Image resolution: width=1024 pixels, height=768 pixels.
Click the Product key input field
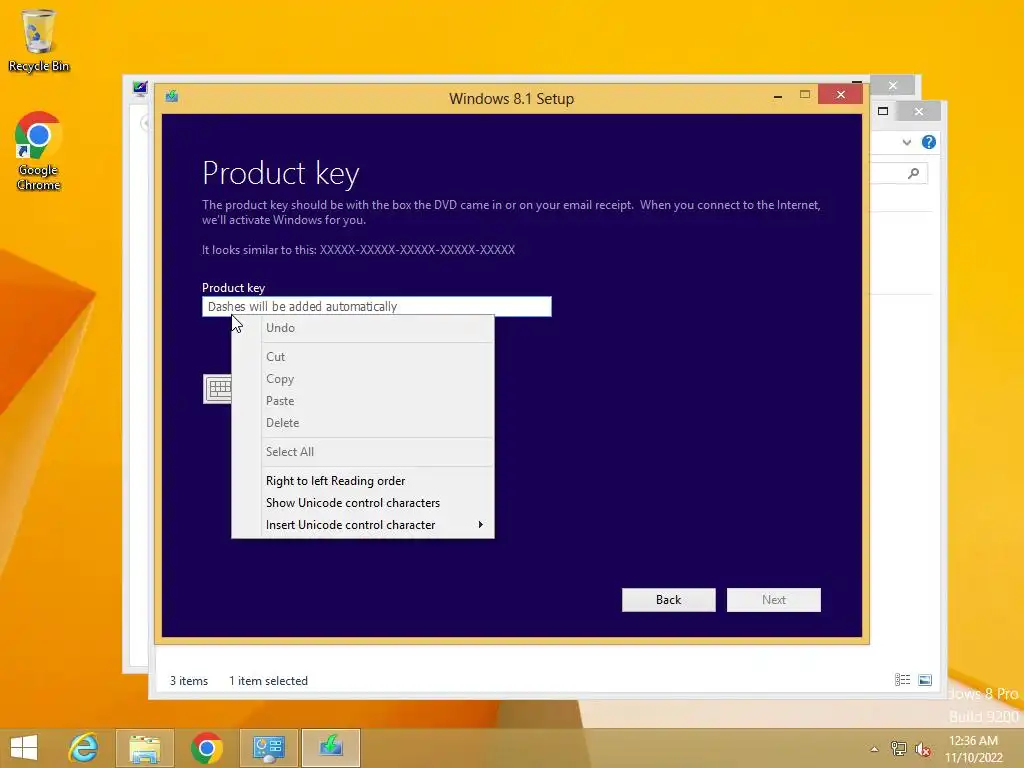coord(377,306)
